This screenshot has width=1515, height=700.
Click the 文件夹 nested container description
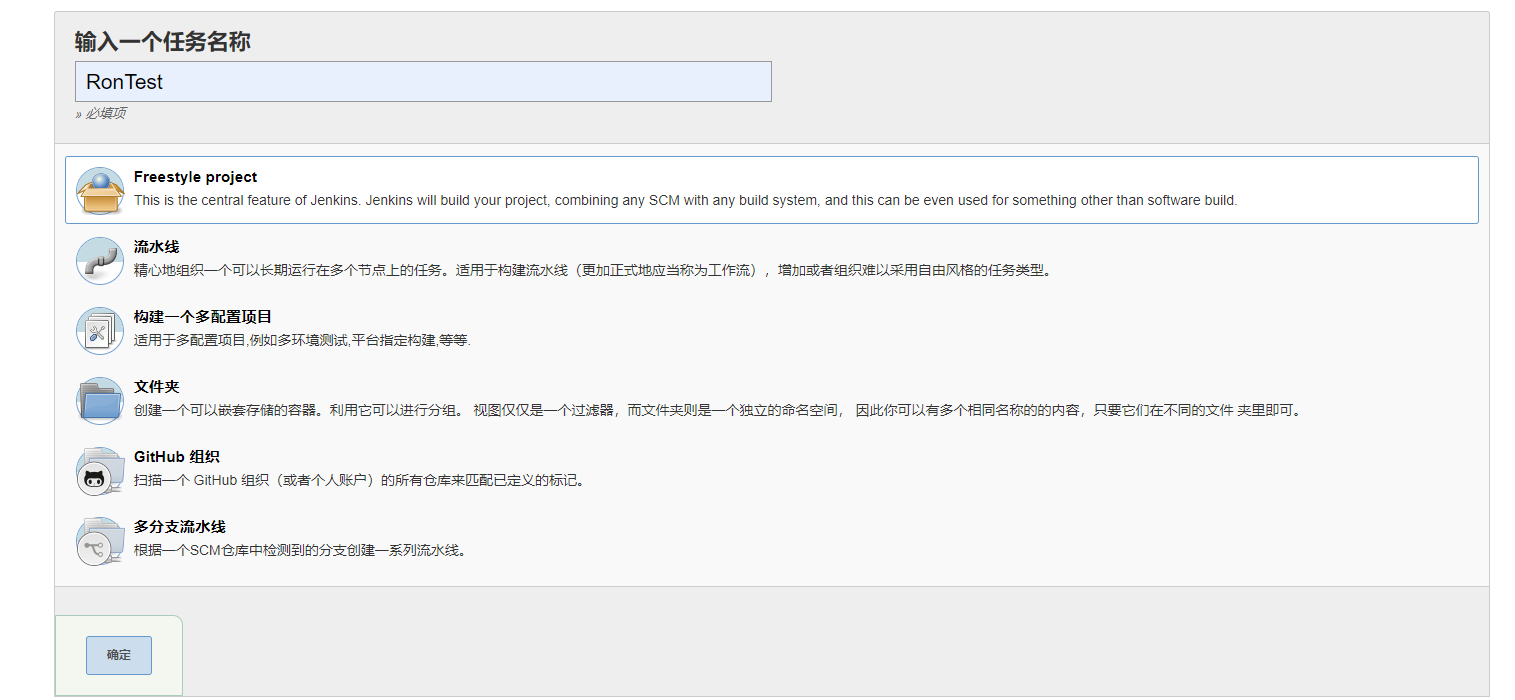point(717,410)
